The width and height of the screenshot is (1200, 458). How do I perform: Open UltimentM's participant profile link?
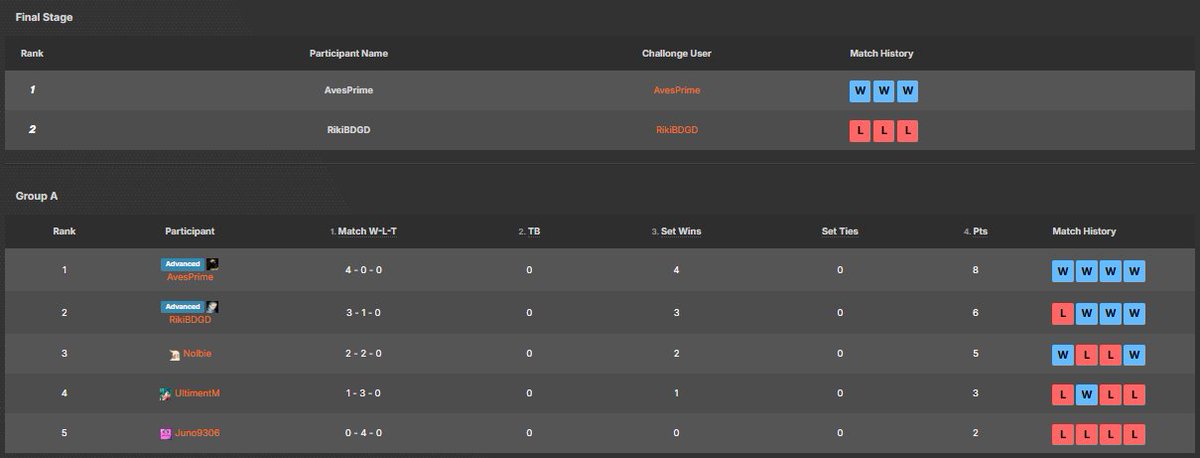tap(196, 393)
